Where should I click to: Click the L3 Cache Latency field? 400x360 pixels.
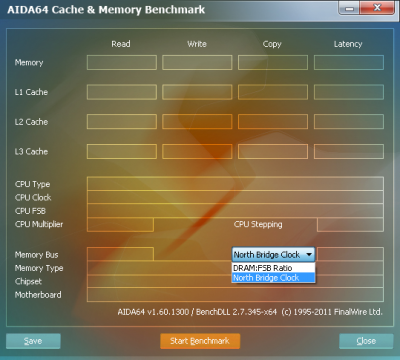pyautogui.click(x=349, y=151)
